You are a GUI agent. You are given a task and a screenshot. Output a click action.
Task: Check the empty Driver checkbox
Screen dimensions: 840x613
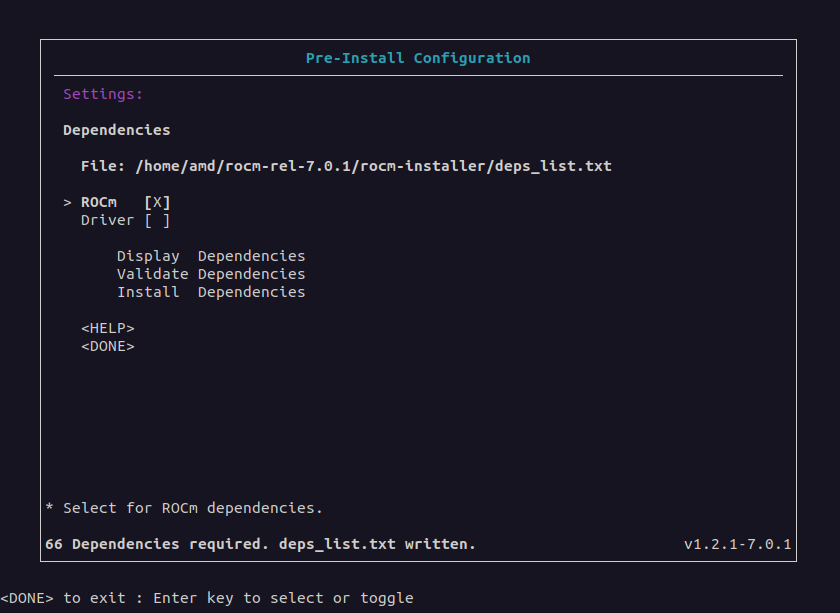pos(158,220)
